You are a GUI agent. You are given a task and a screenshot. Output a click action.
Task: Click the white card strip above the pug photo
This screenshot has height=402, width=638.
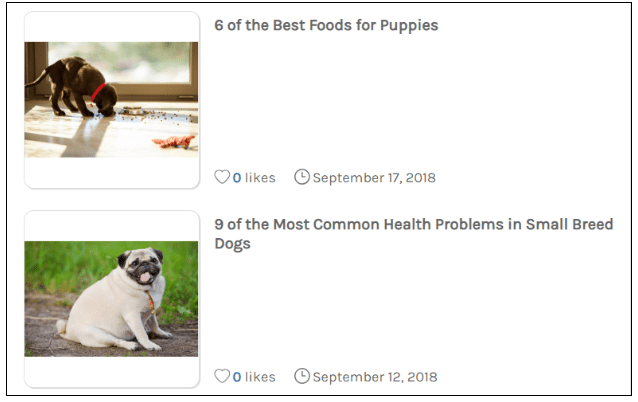(x=111, y=226)
